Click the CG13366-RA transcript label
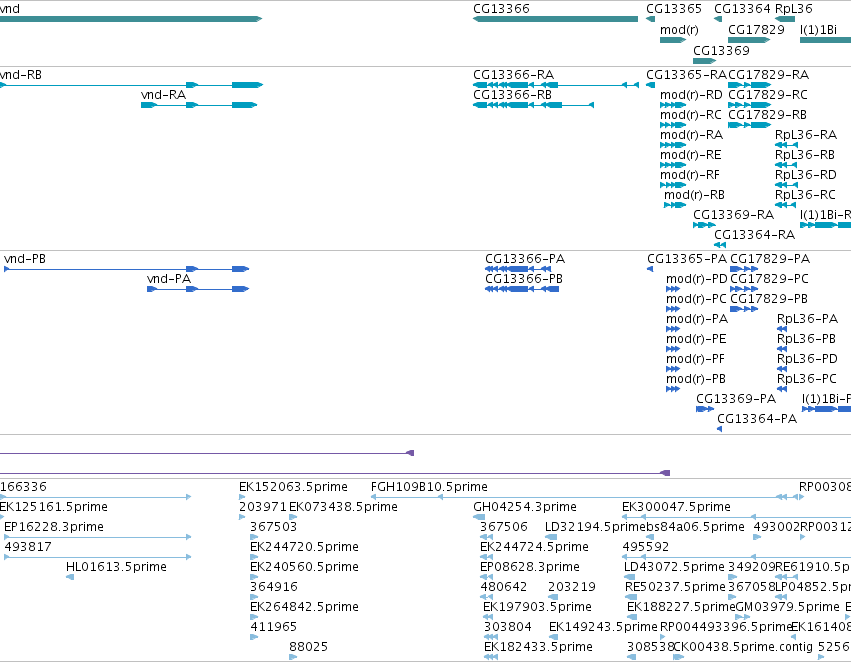The width and height of the screenshot is (851, 662). tap(513, 75)
